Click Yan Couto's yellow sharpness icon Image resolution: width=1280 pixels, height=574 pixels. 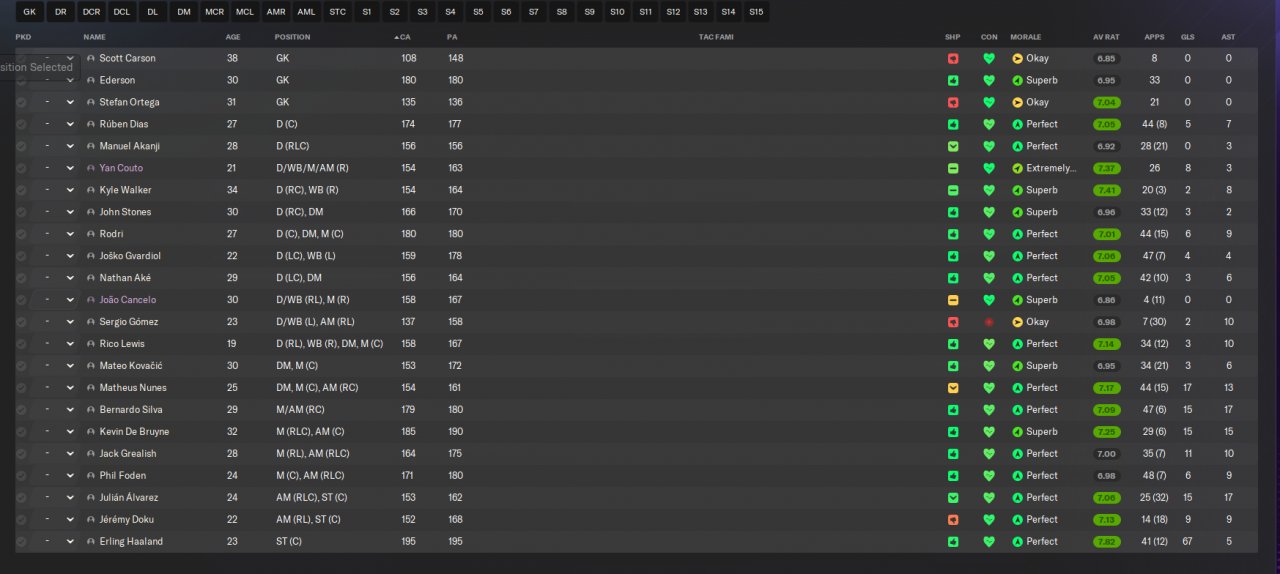[953, 168]
